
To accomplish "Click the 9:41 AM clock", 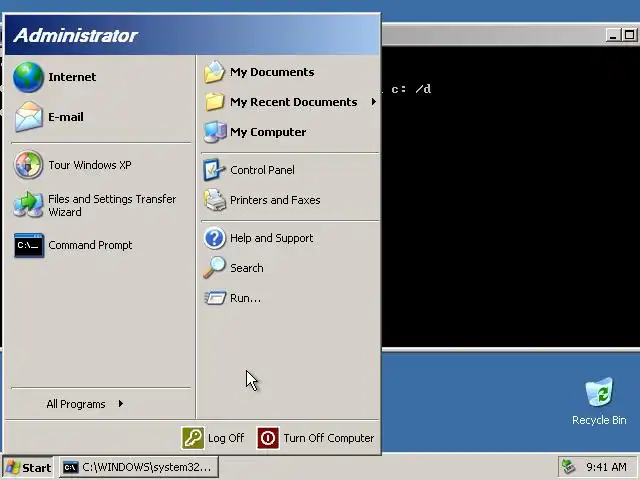I will tap(606, 467).
